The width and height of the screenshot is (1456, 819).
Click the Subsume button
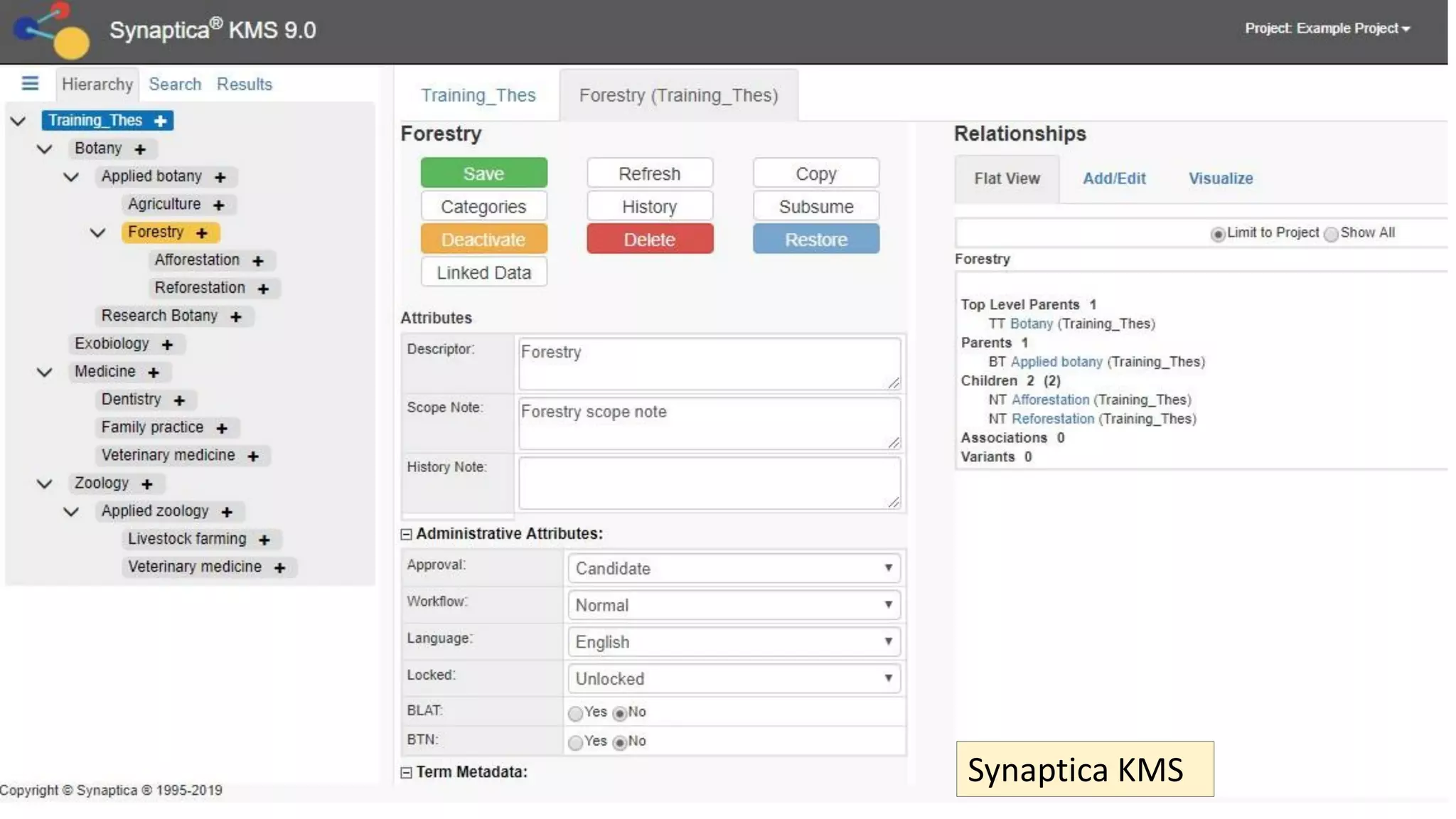[x=816, y=206]
